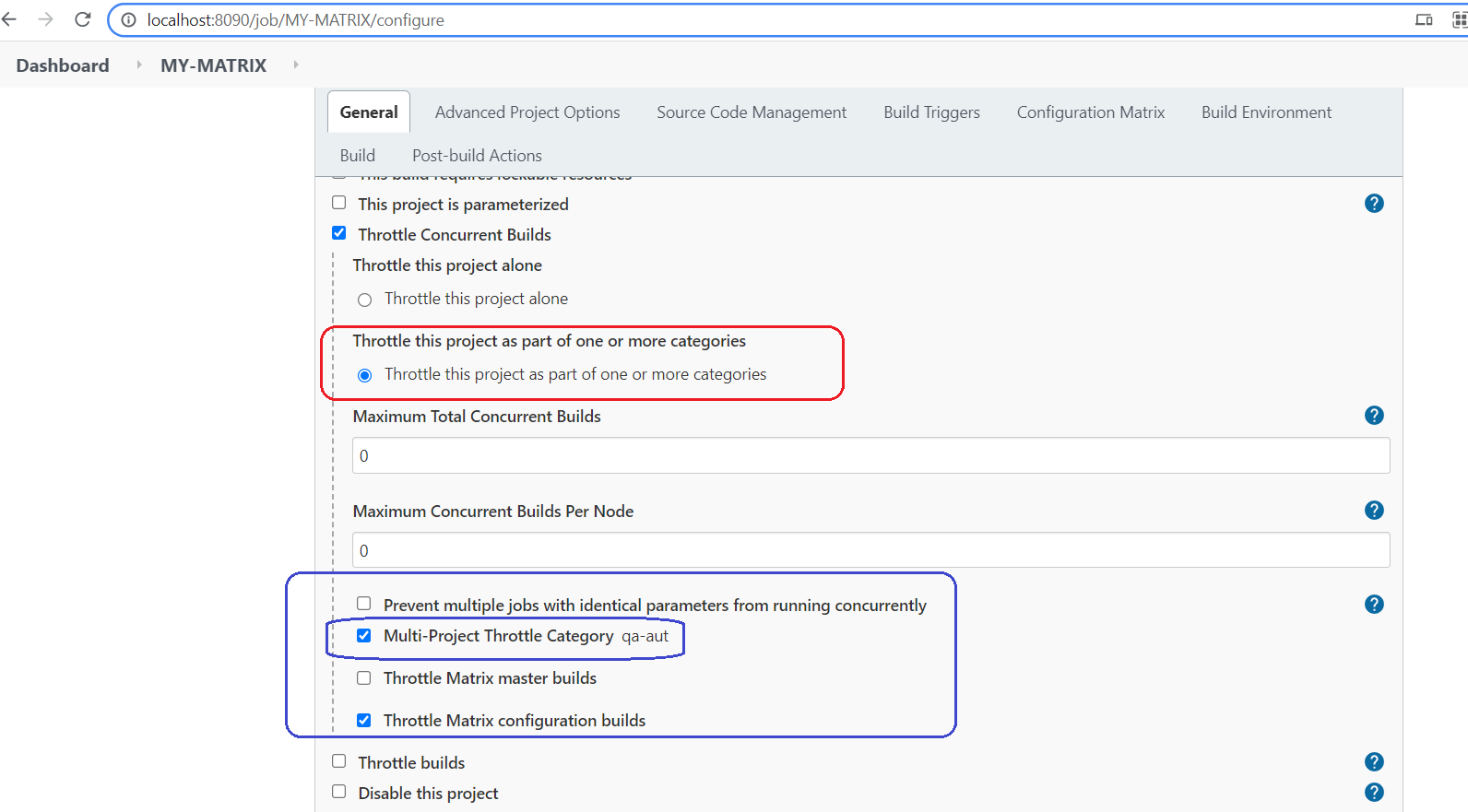The width and height of the screenshot is (1468, 812).
Task: Open help for Maximum Concurrent Builds Per Node
Action: point(1373,511)
